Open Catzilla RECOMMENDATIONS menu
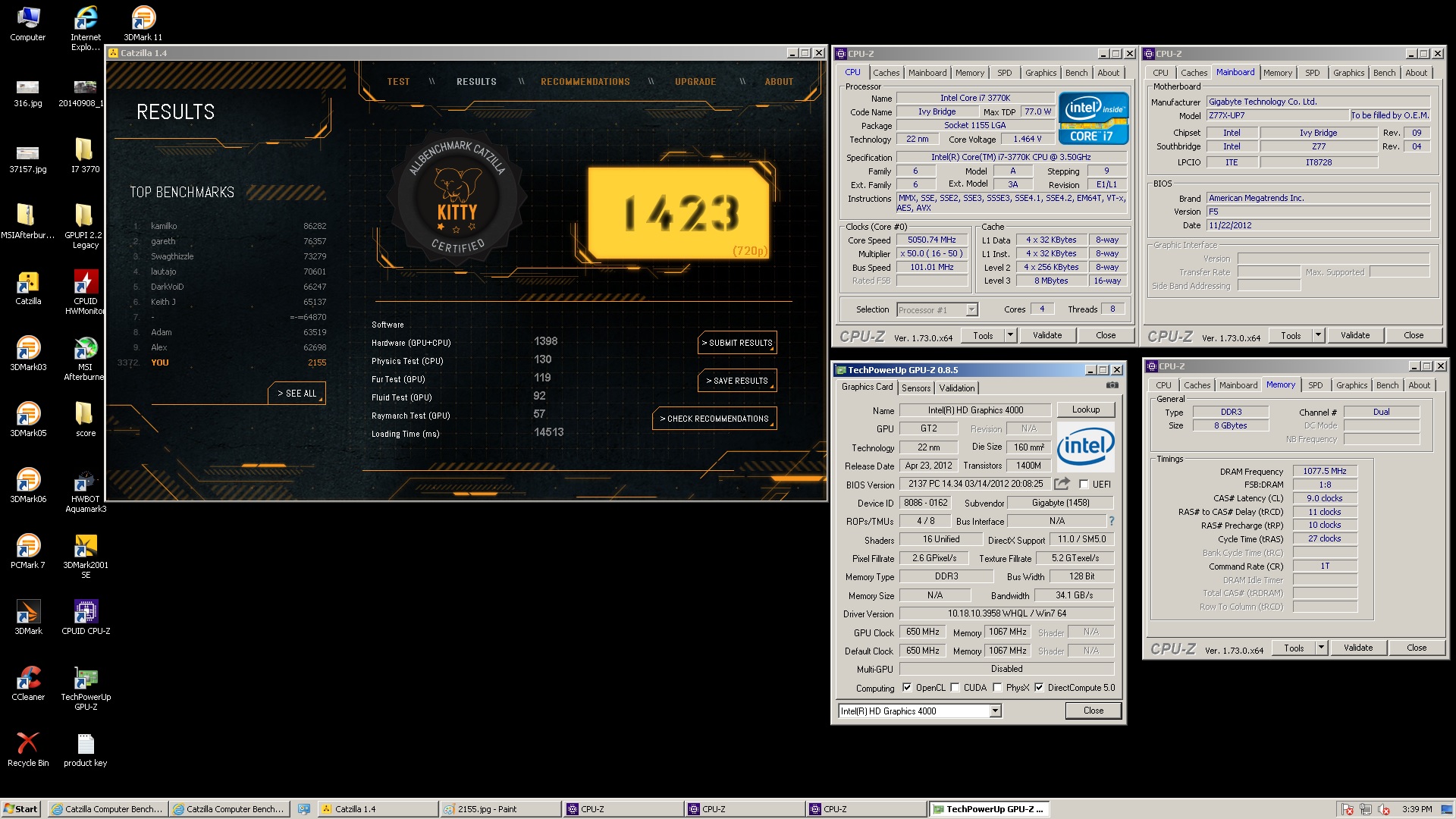 [585, 81]
